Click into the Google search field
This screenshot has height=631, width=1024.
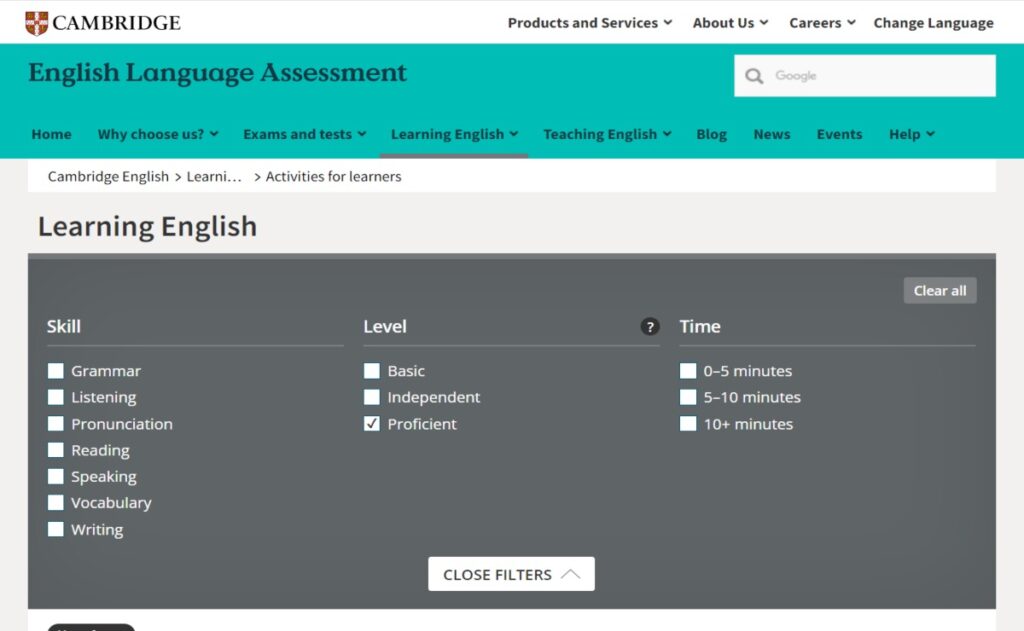[x=865, y=76]
